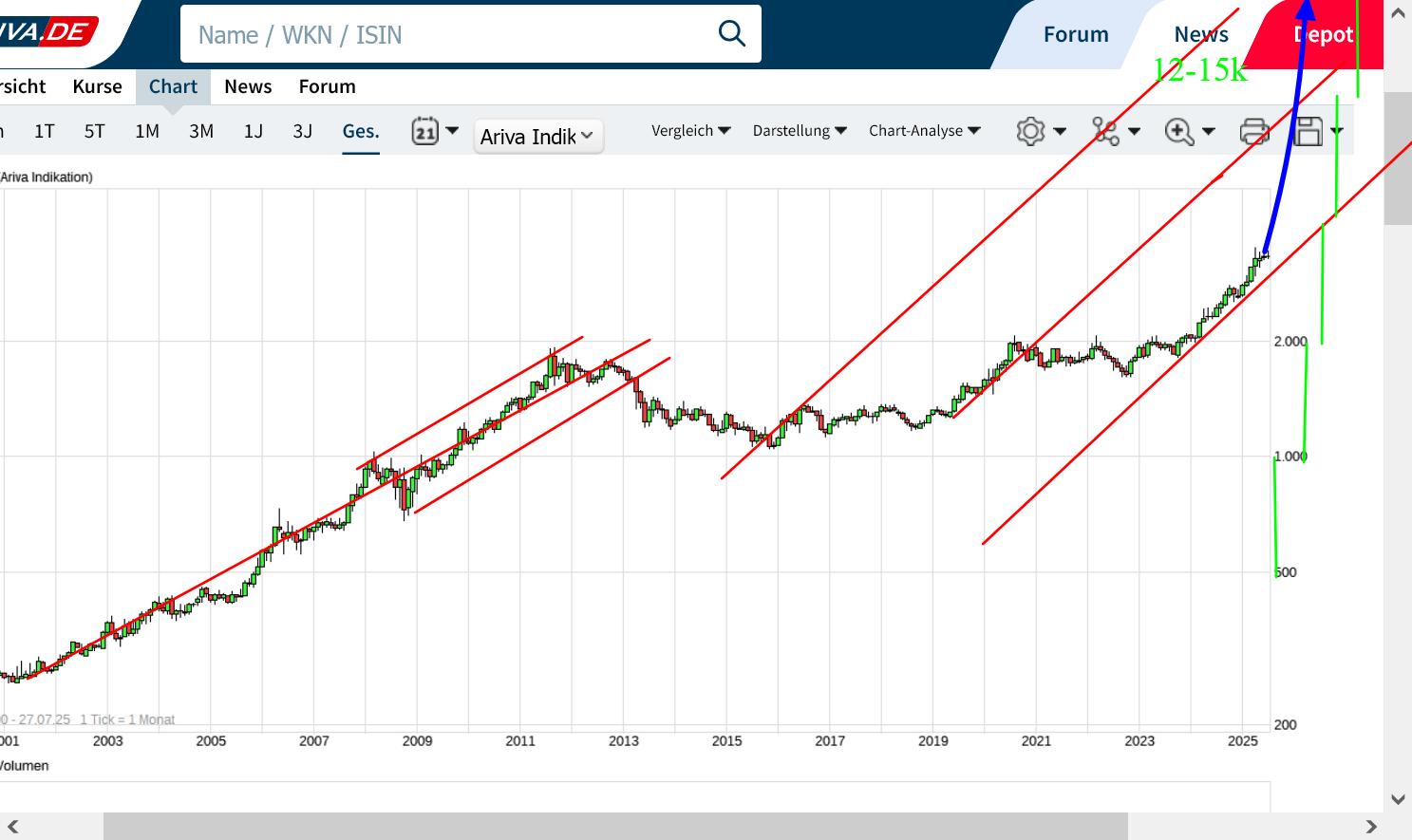Select the 3M time range
The width and height of the screenshot is (1412, 840).
click(201, 131)
